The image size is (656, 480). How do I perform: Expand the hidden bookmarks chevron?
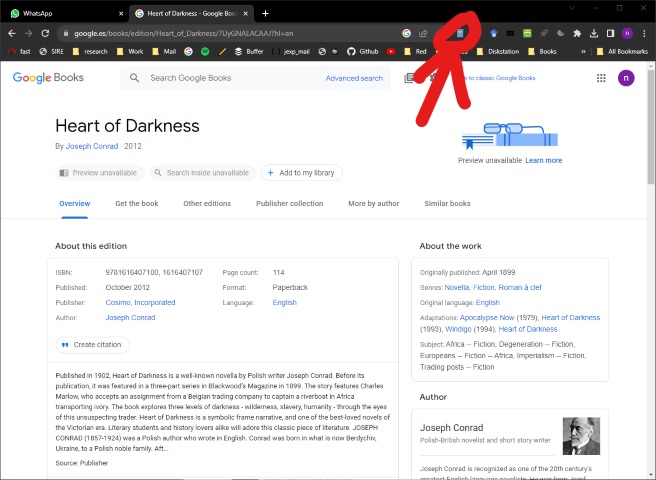pyautogui.click(x=584, y=51)
